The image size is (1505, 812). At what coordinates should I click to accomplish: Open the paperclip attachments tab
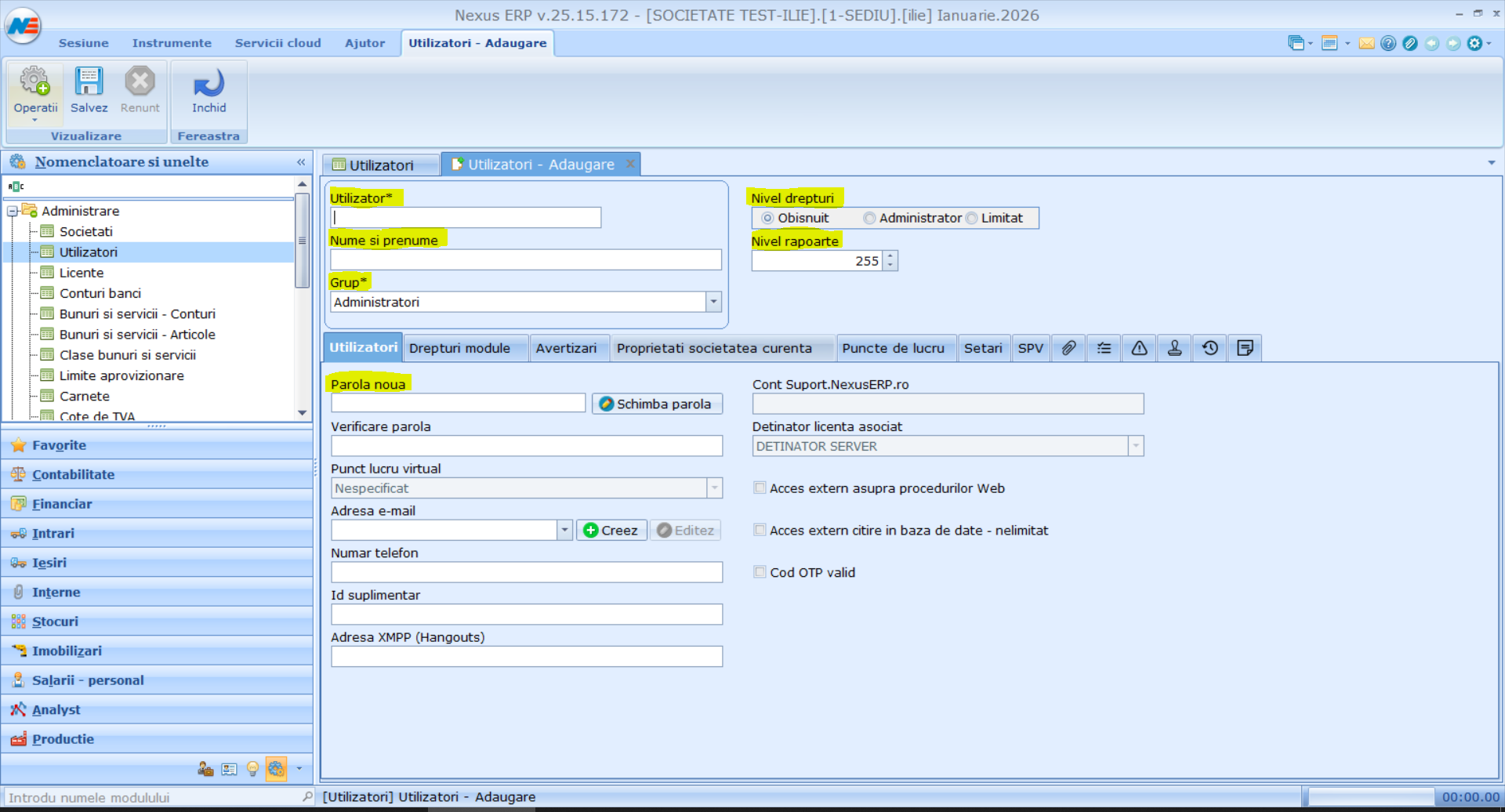click(x=1068, y=348)
